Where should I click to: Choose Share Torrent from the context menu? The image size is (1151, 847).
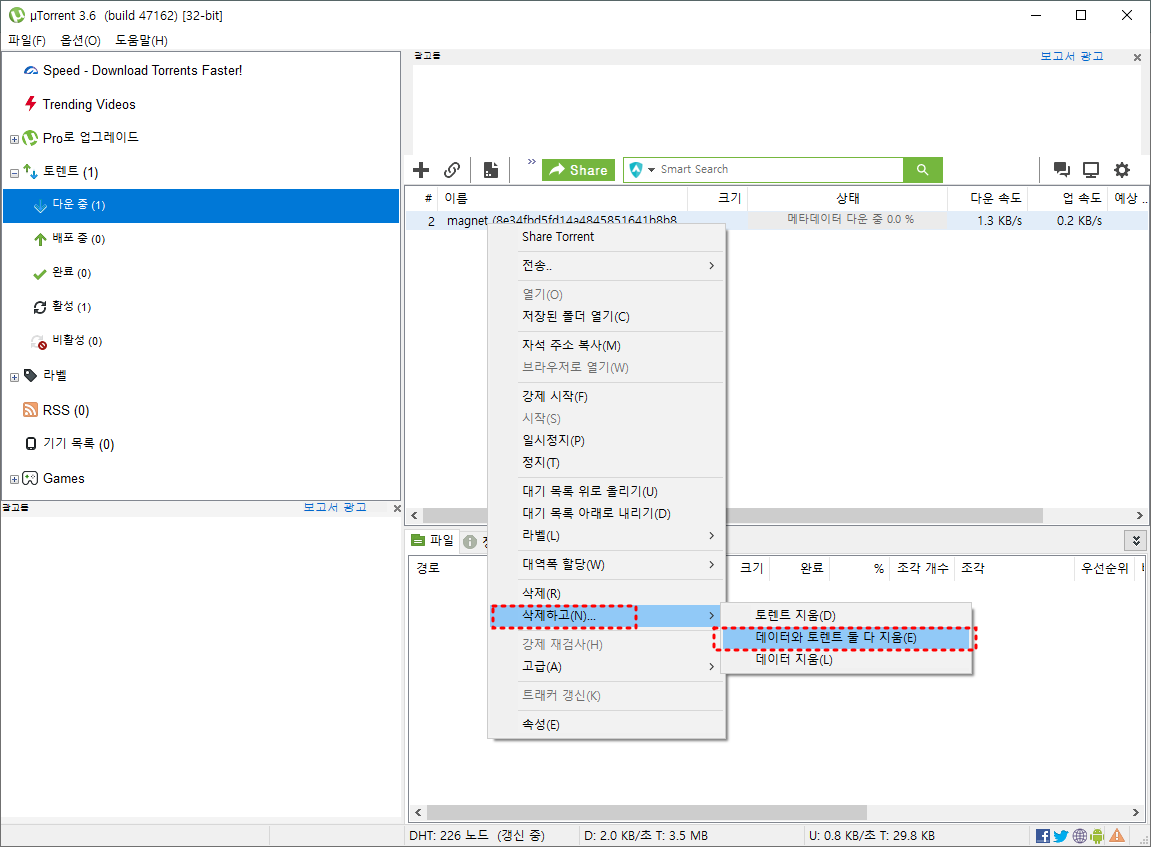607,237
